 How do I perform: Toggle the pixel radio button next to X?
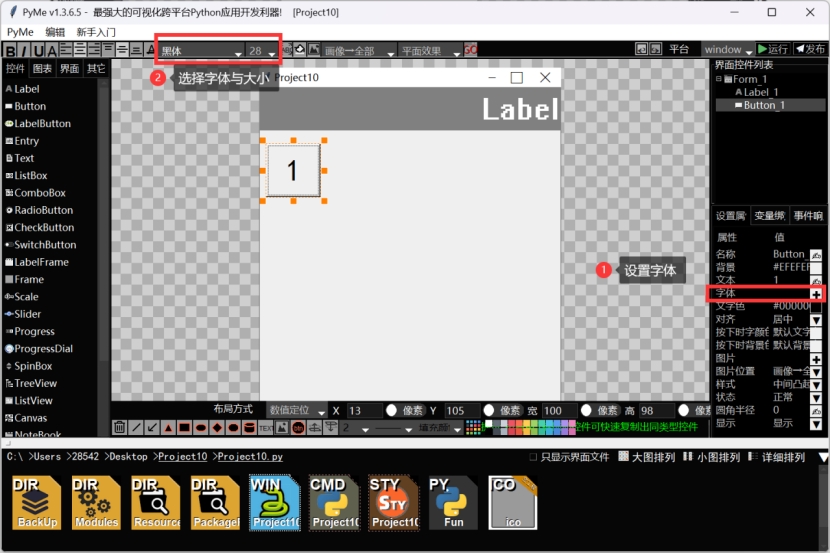click(392, 411)
